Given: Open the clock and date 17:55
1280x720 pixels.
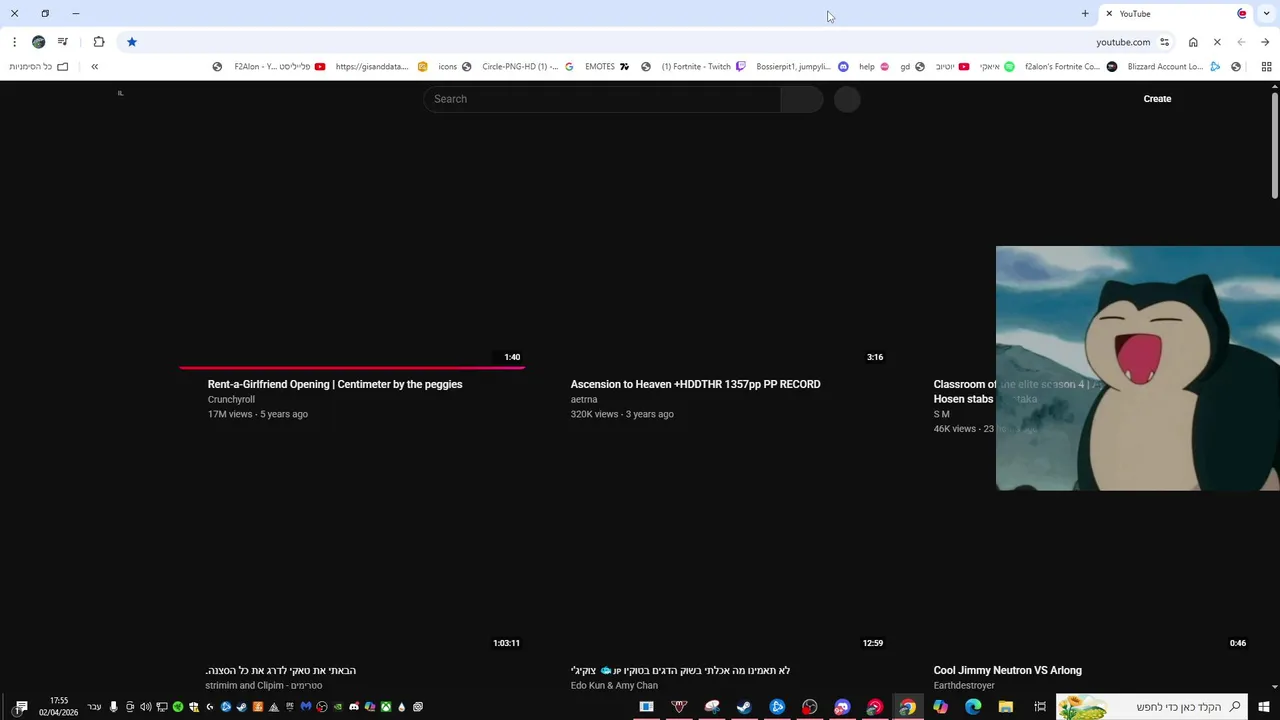Looking at the screenshot, I should (x=58, y=707).
